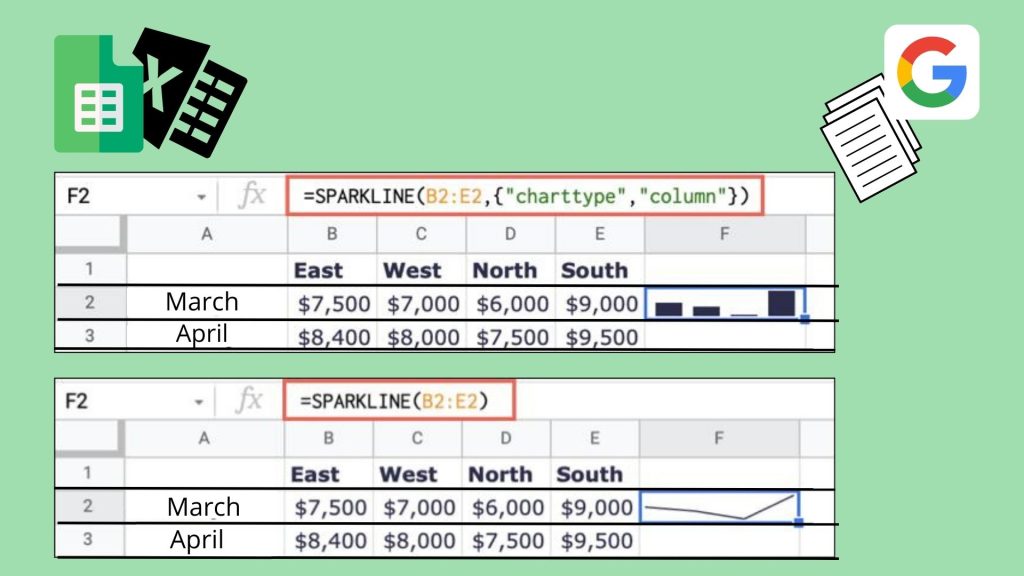The image size is (1024, 576).
Task: Click the $8,000 cell in top spreadsheet
Action: (x=421, y=336)
